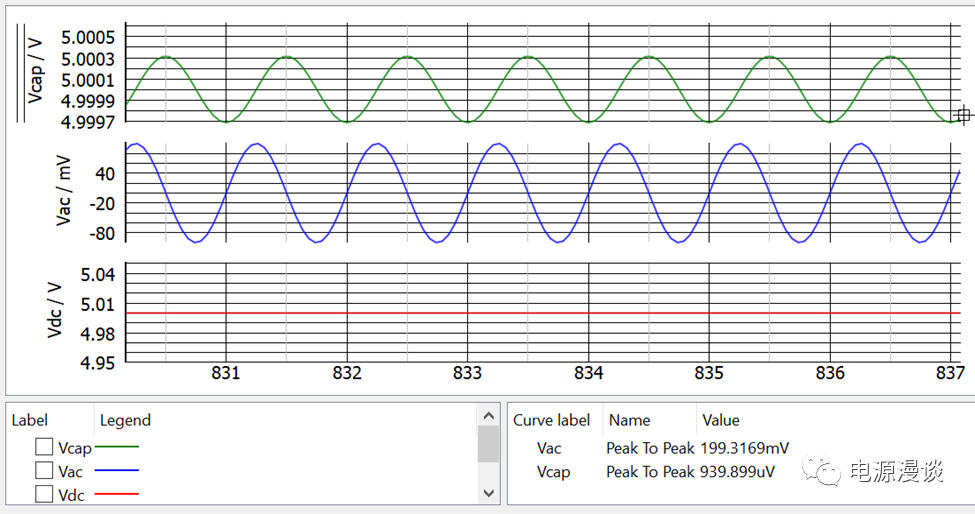Select the Vac Peak To Peak measurement row

click(650, 448)
